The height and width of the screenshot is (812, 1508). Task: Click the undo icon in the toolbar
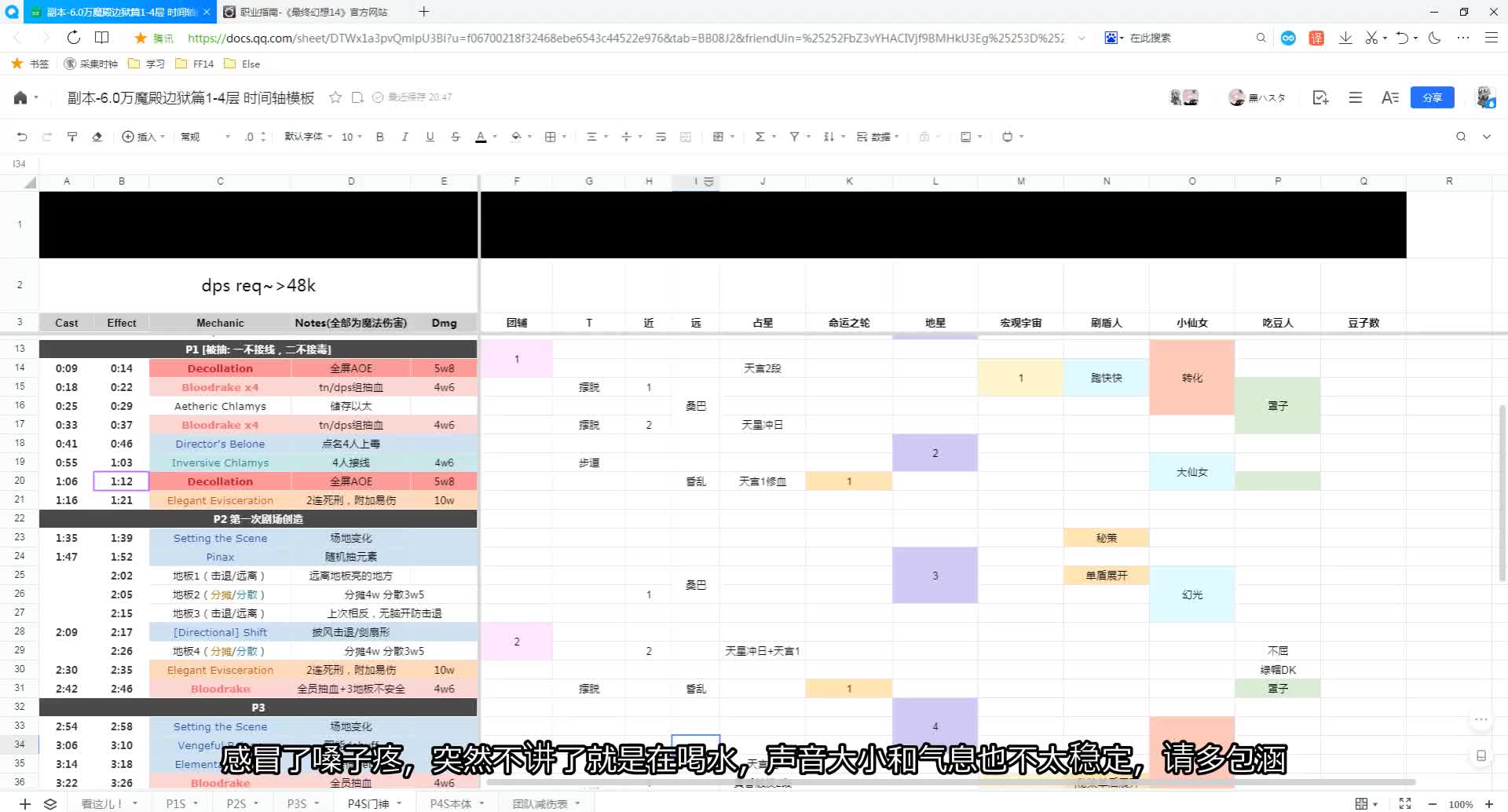click(x=21, y=136)
